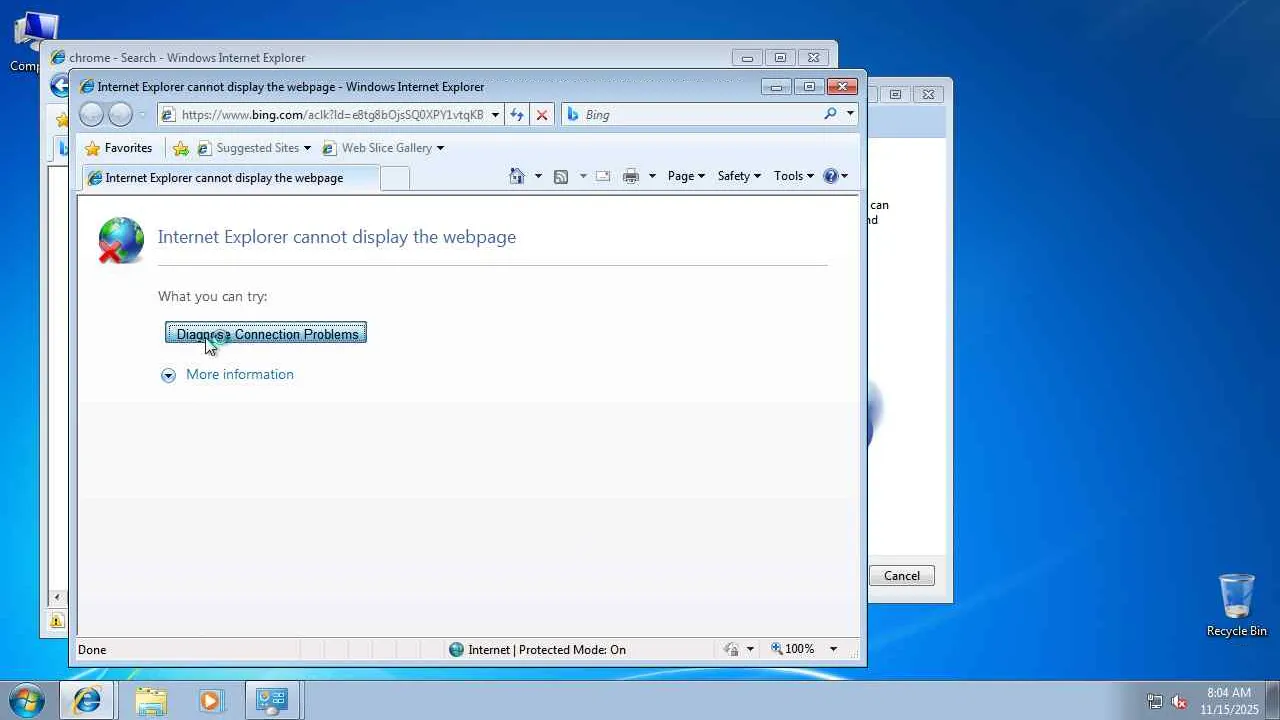
Task: Click the zoom magnifier icon in status bar
Action: pyautogui.click(x=776, y=649)
